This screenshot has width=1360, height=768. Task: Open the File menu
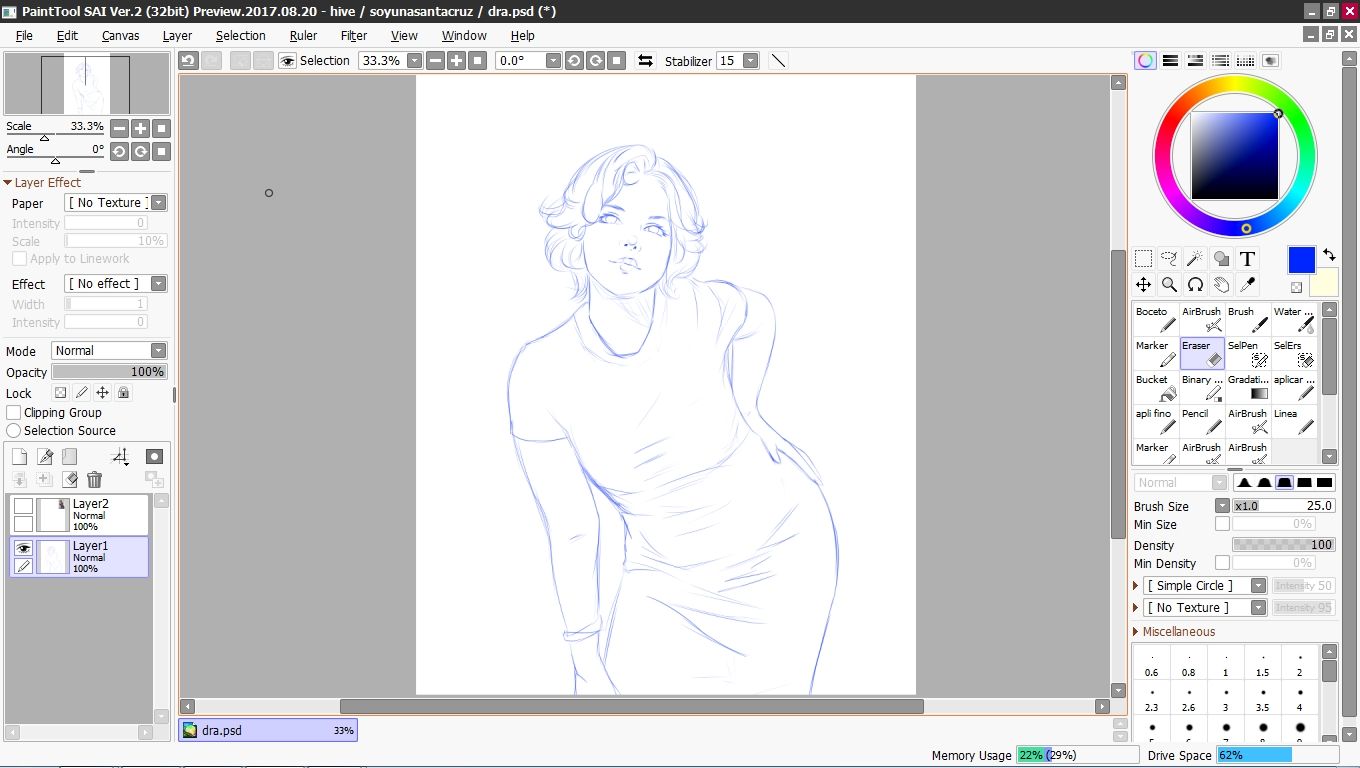click(24, 36)
